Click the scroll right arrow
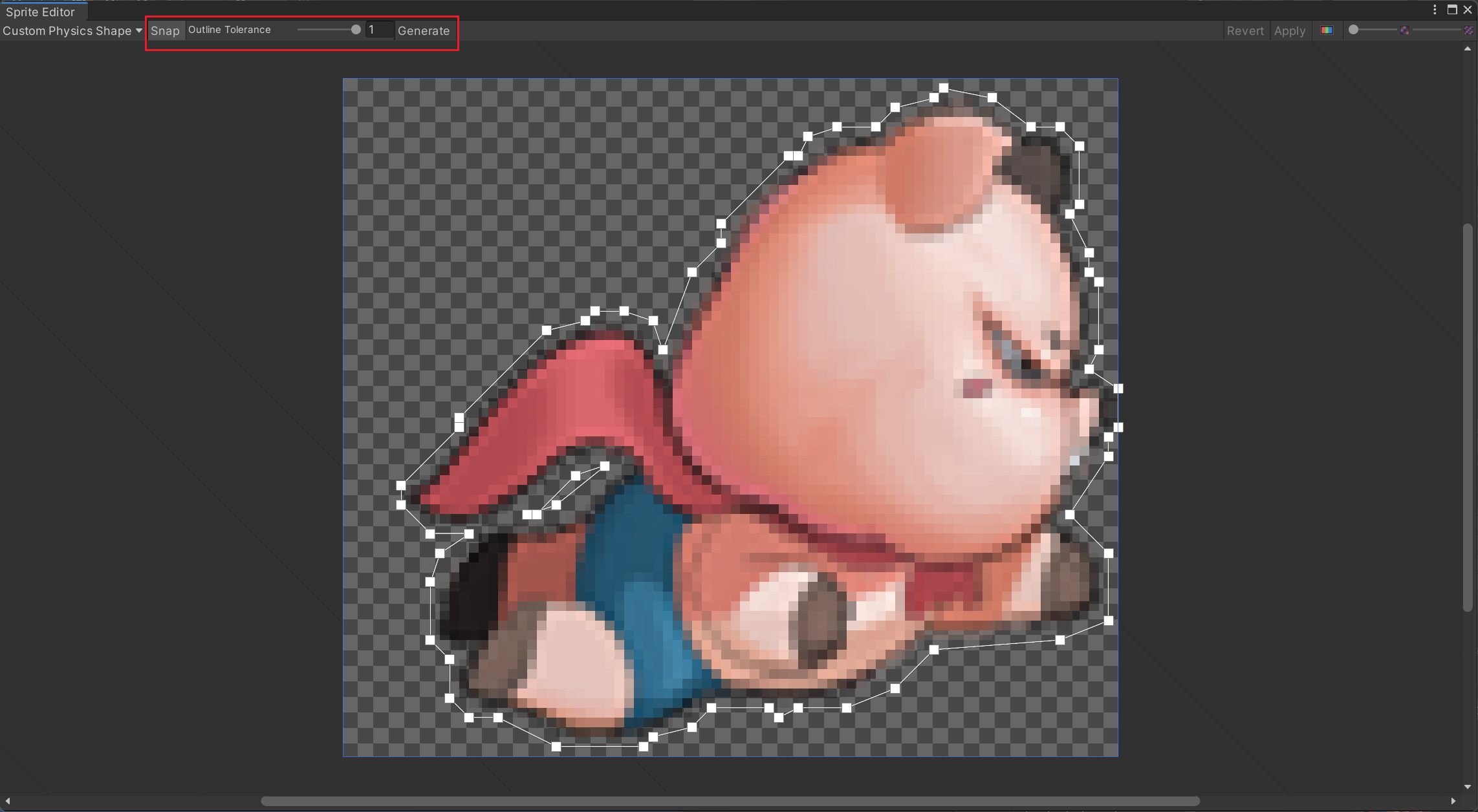This screenshot has width=1478, height=812. (x=1453, y=801)
